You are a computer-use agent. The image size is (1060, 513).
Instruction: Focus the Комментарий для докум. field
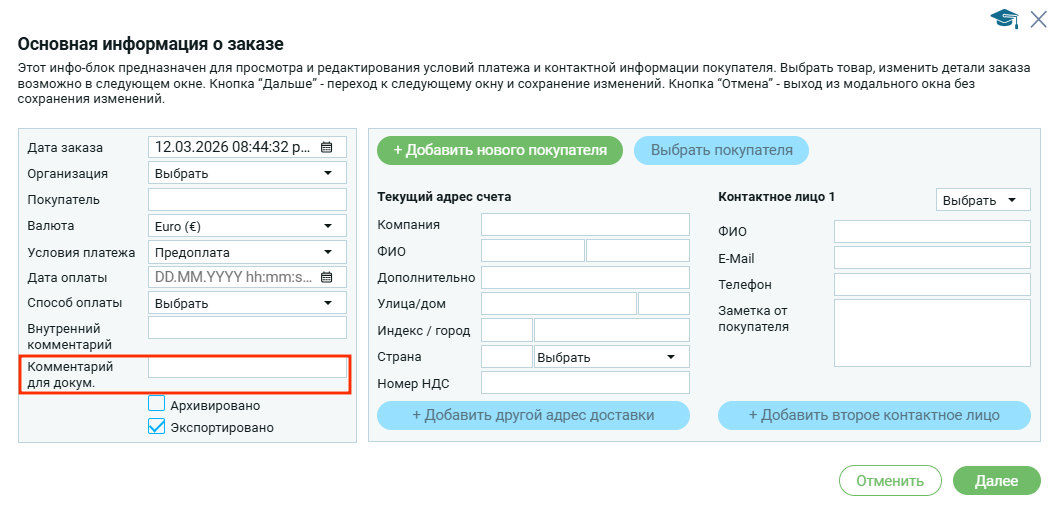tap(247, 367)
